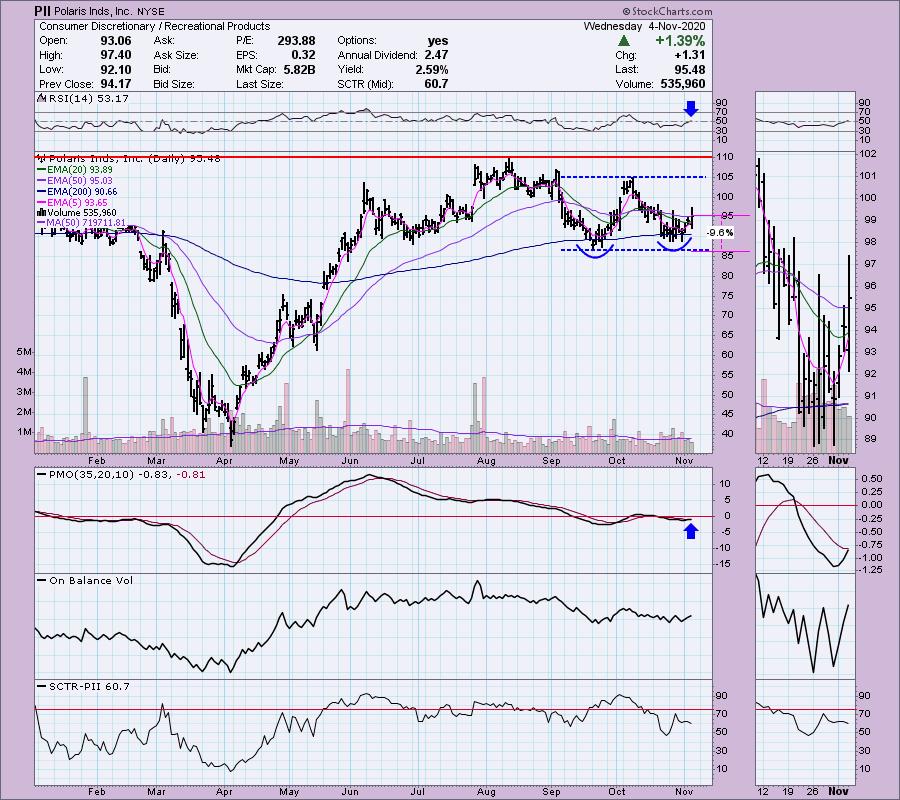Click the header Volume value 535,960
The height and width of the screenshot is (800, 900).
pos(682,84)
